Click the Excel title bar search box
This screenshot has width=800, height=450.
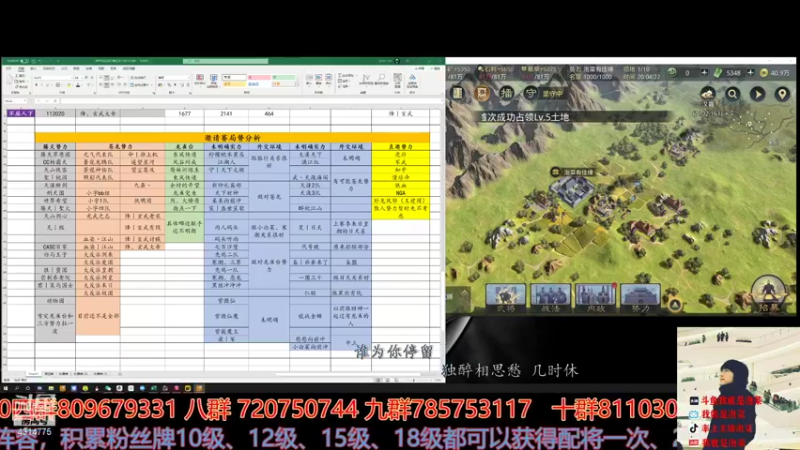(226, 61)
